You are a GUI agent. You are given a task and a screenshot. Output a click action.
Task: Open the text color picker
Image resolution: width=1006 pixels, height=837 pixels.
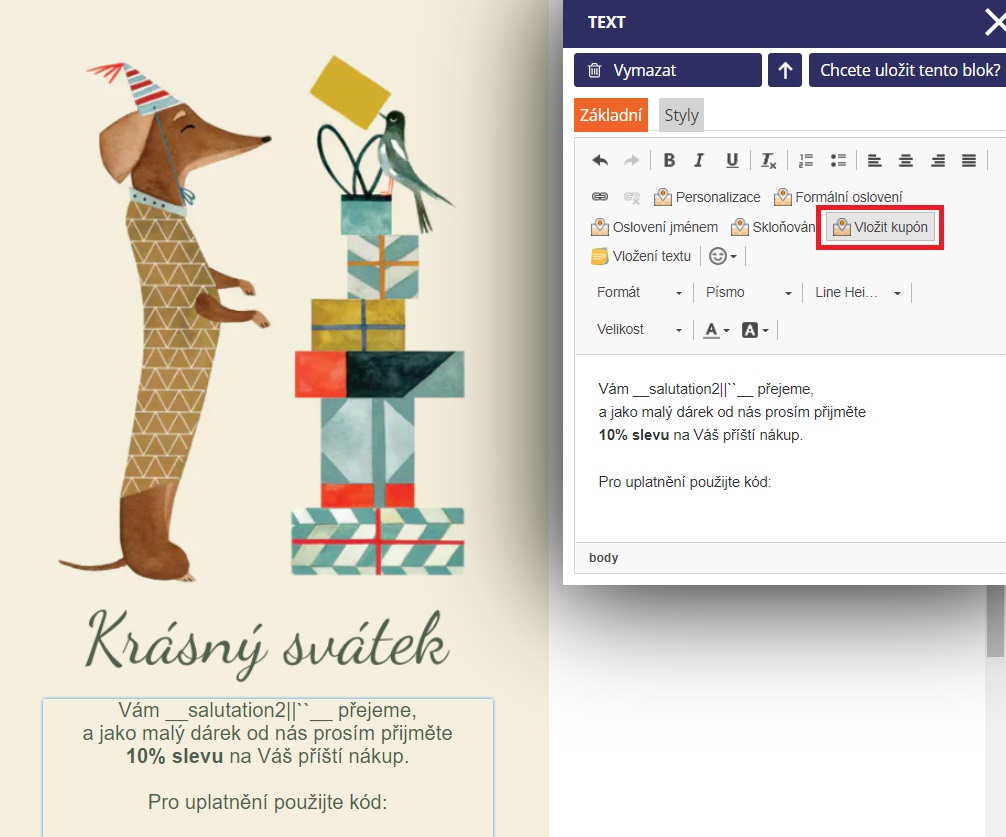[715, 329]
